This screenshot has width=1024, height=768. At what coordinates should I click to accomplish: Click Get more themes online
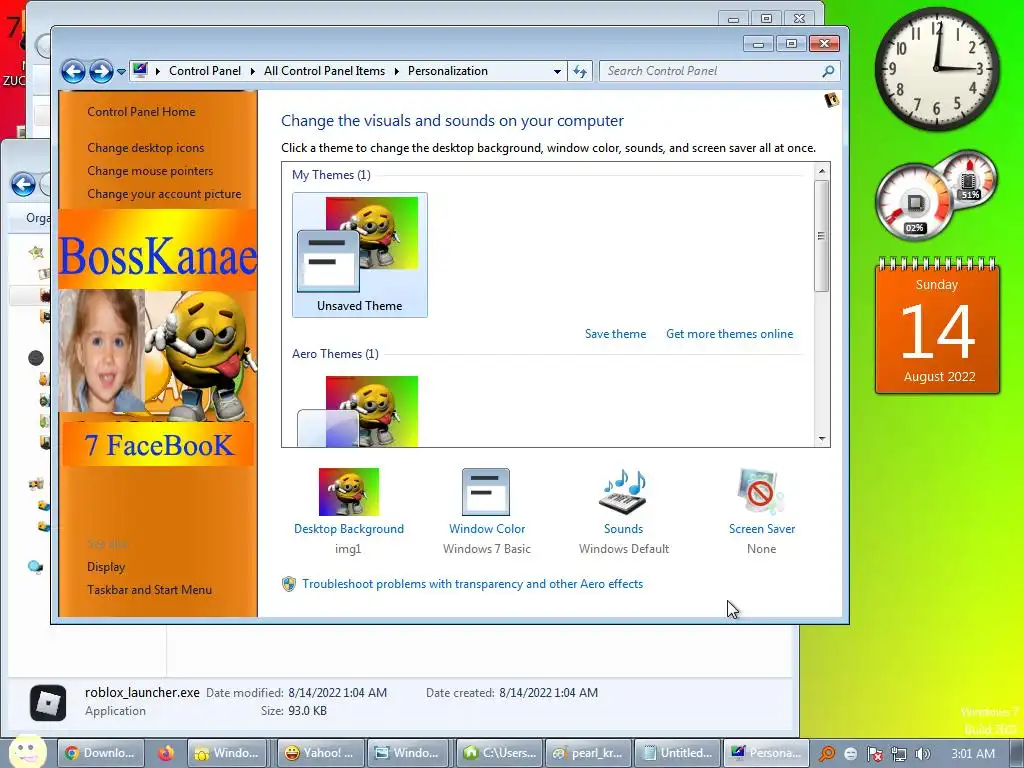[x=729, y=334]
